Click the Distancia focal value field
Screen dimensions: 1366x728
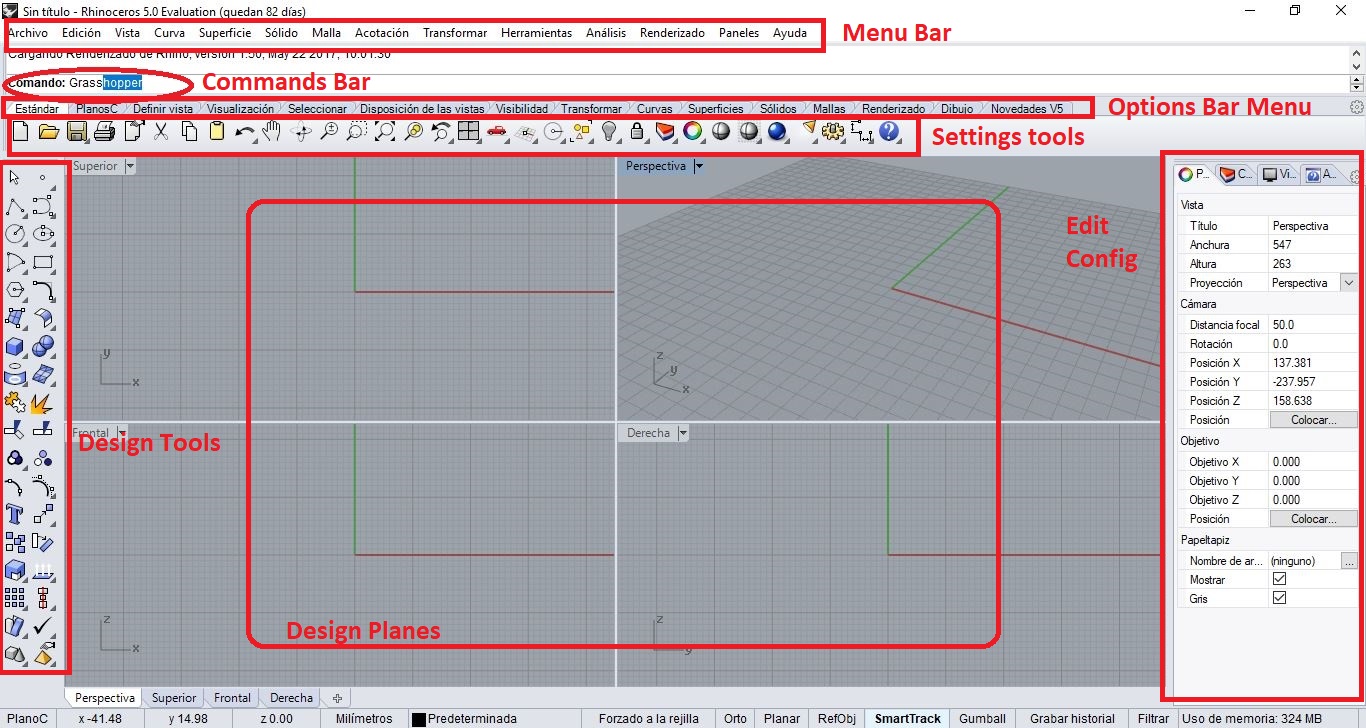point(1313,325)
